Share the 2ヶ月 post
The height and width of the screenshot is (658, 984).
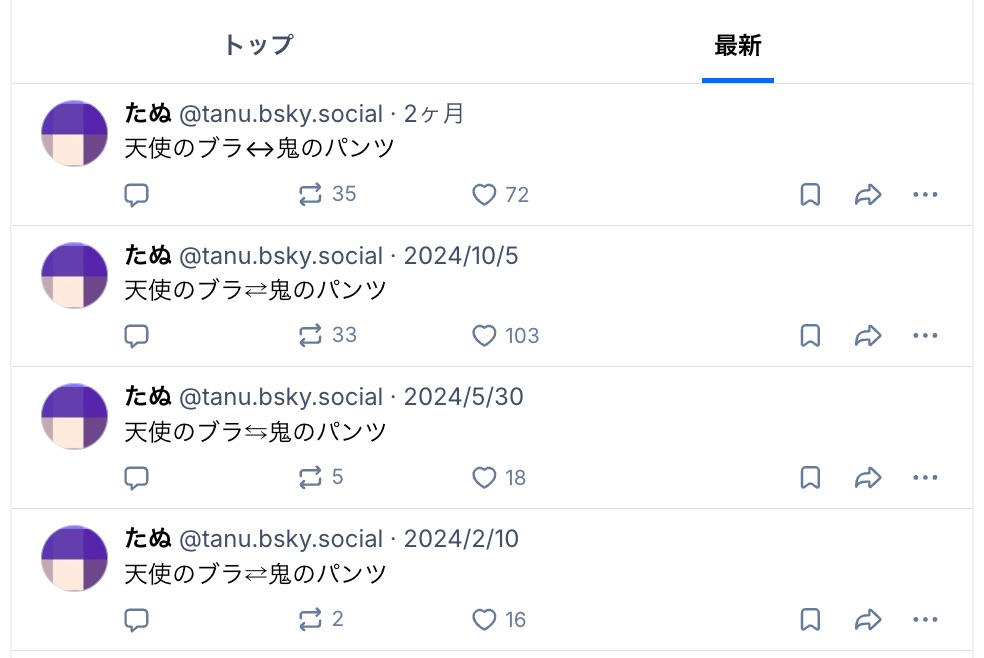(867, 195)
